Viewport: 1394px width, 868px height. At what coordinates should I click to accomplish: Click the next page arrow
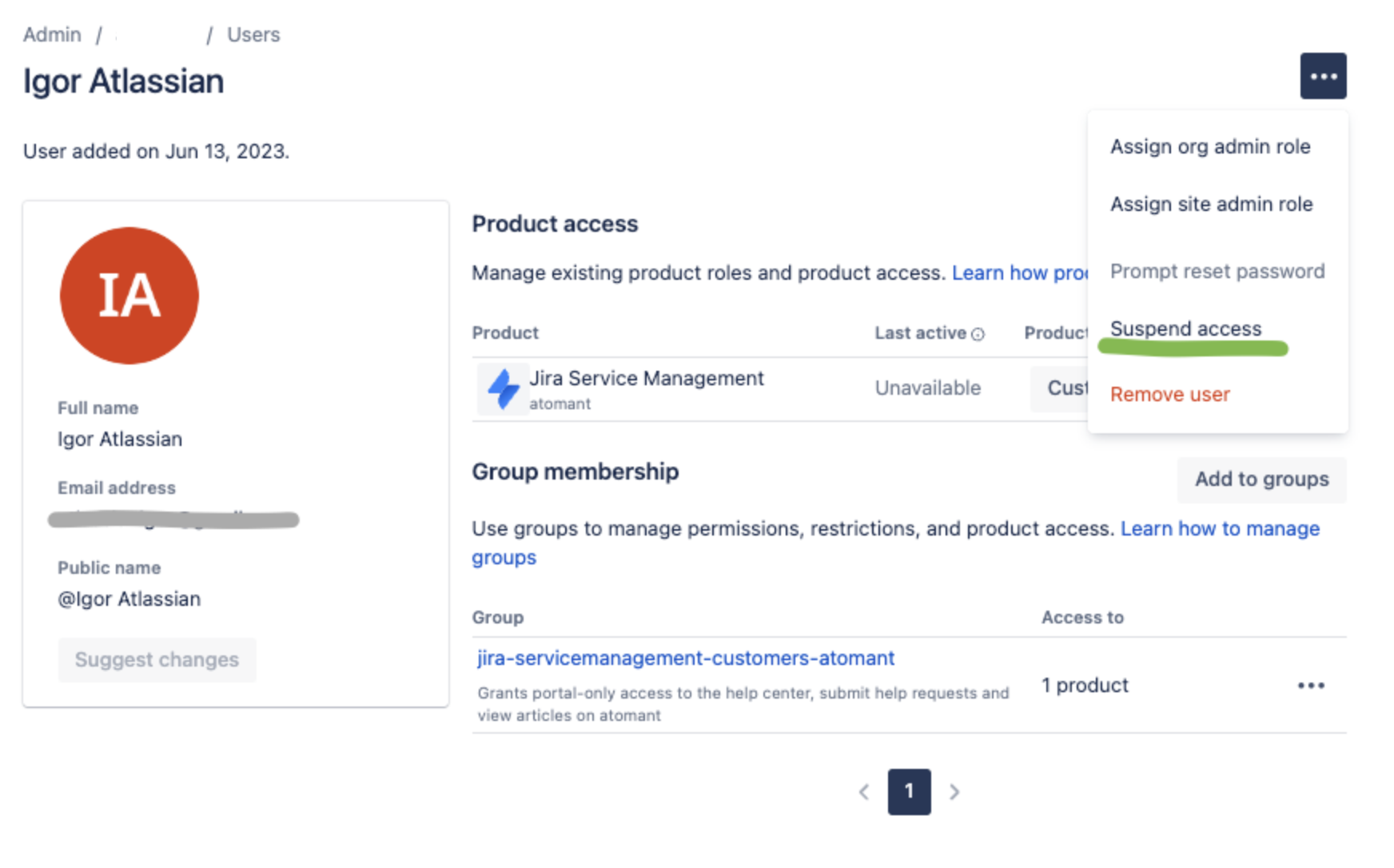pos(954,792)
